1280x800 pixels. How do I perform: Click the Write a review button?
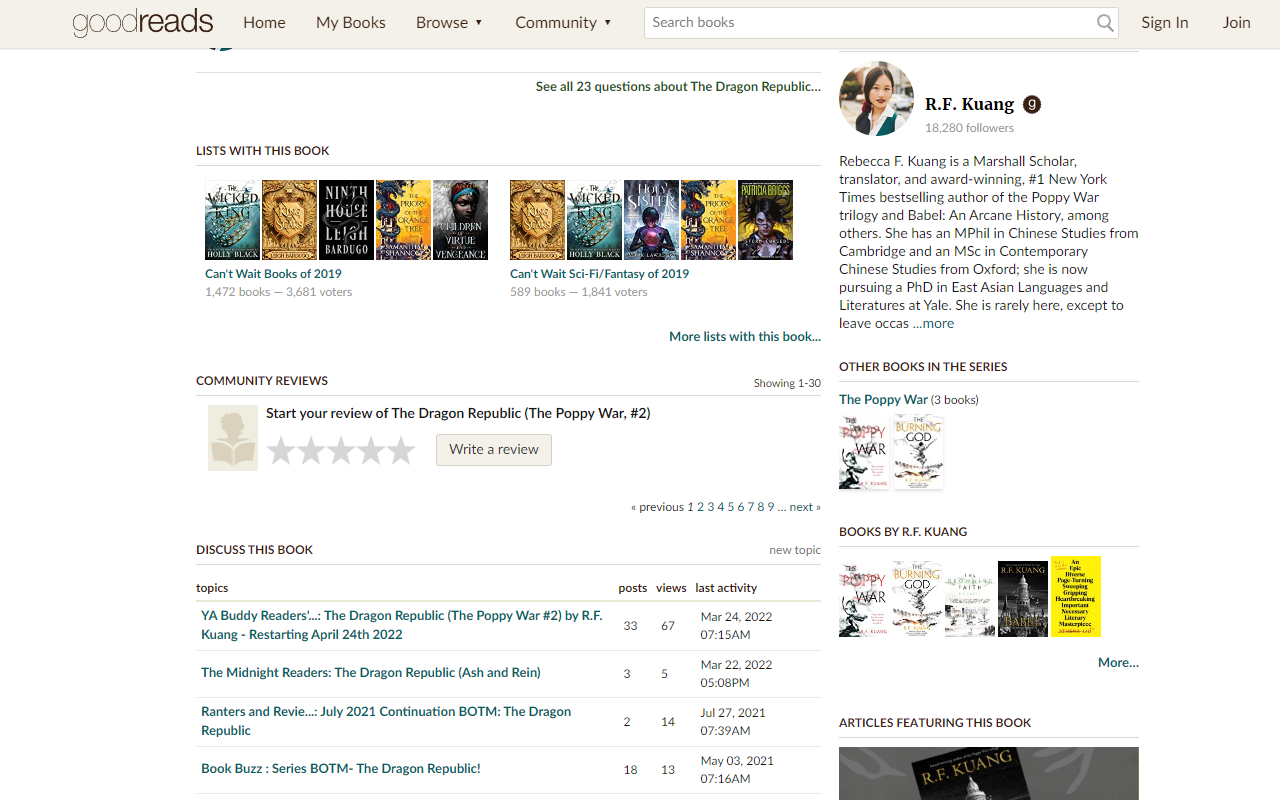click(493, 450)
